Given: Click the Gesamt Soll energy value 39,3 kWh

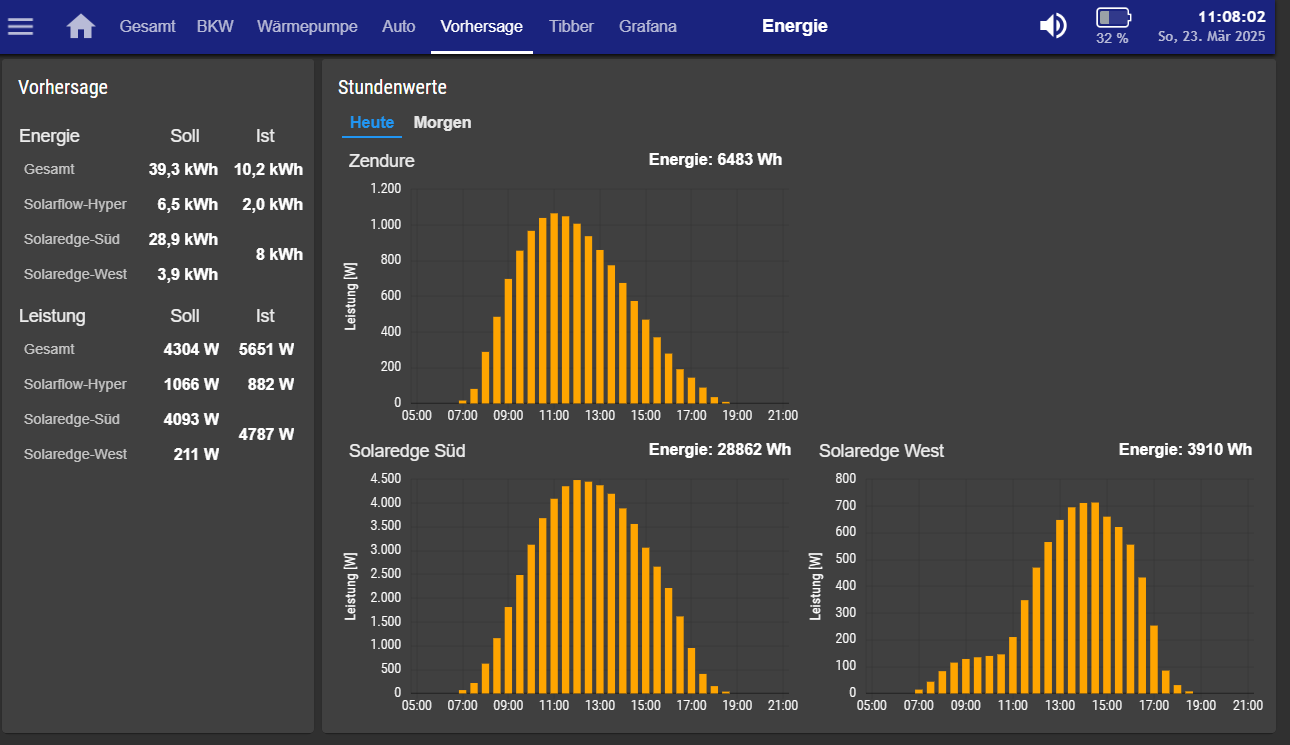Looking at the screenshot, I should [183, 170].
